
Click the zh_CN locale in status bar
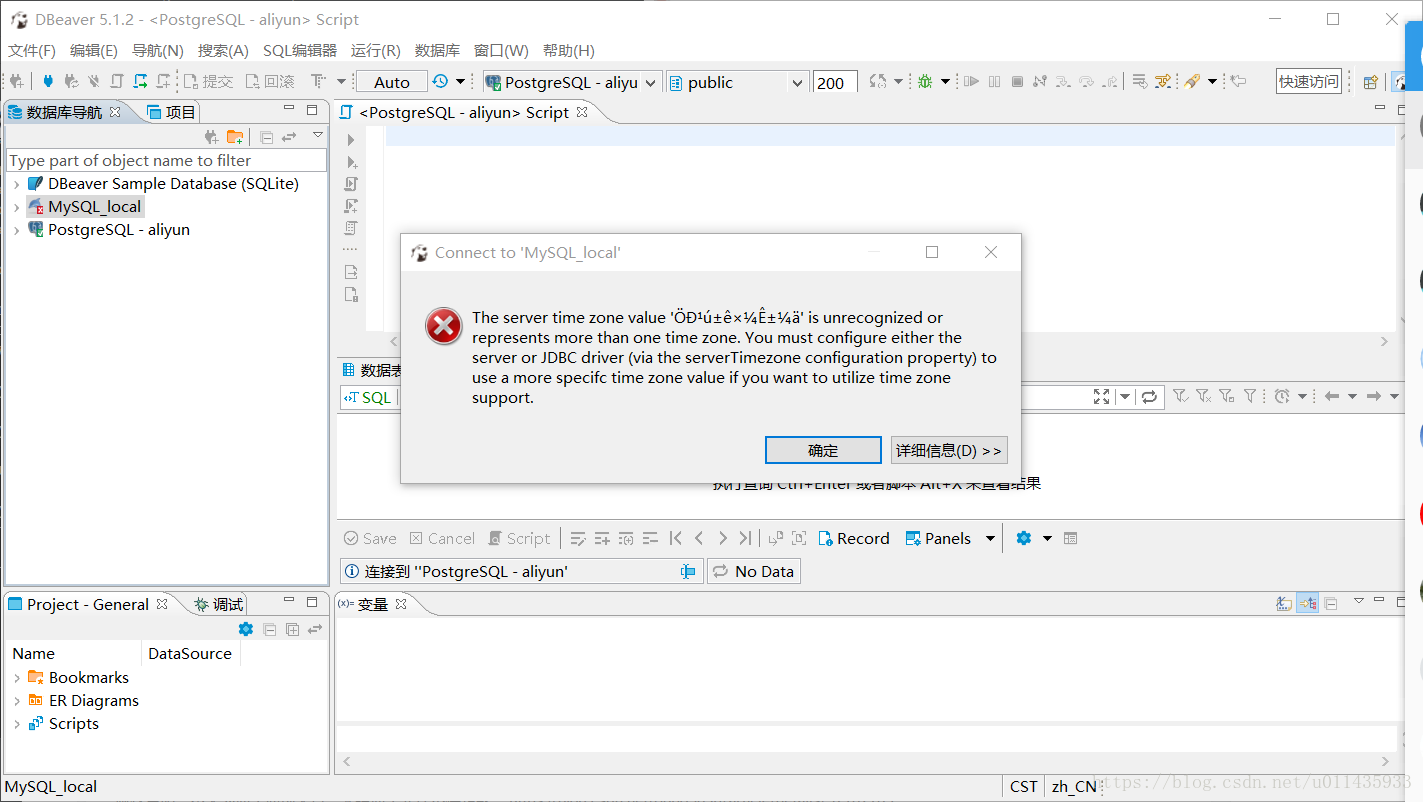tap(1074, 787)
